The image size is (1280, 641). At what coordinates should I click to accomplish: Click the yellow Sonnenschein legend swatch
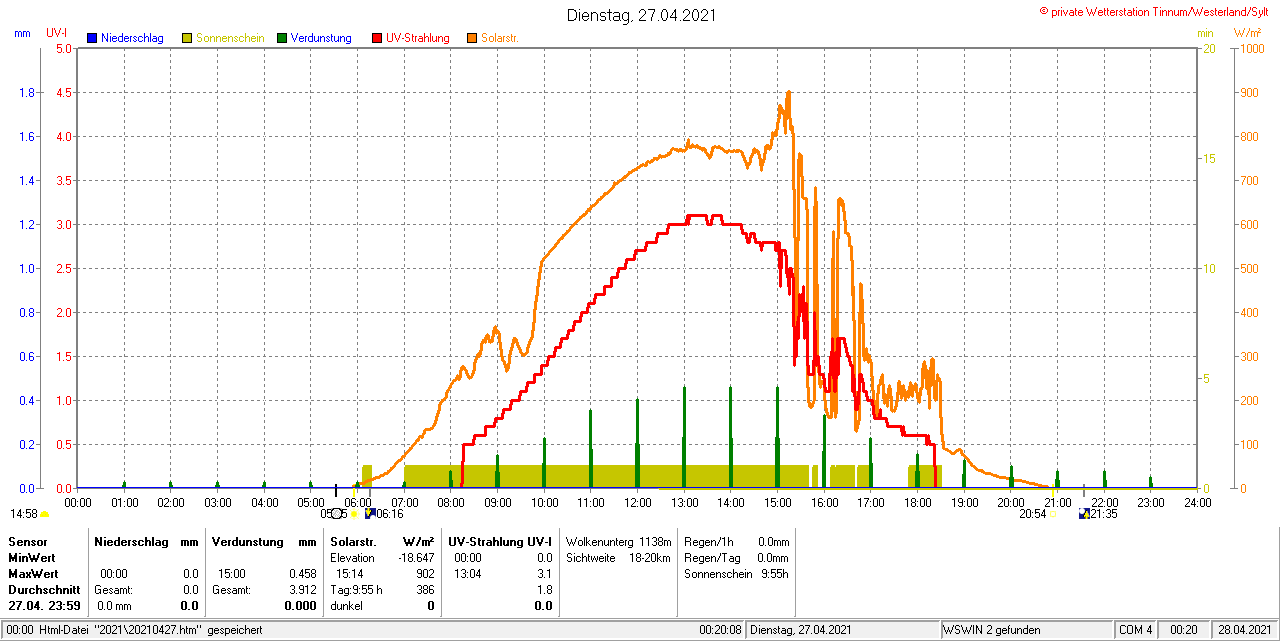click(187, 38)
